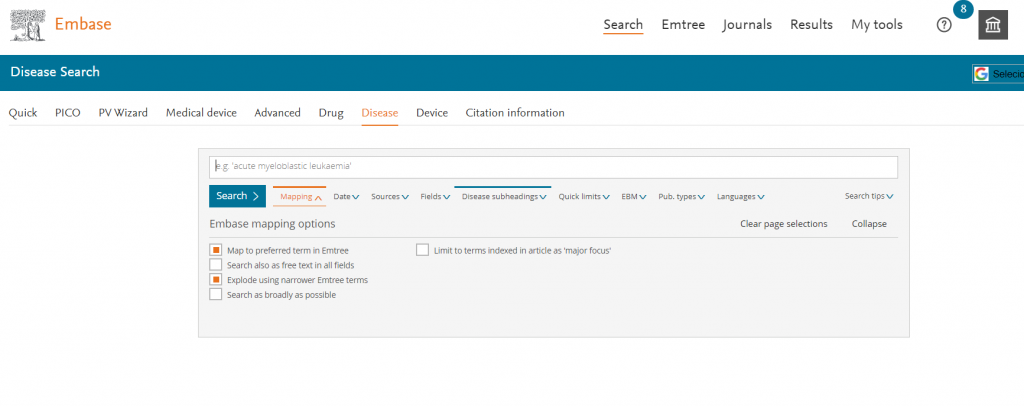
Task: Switch to the PICO search tab
Action: [x=67, y=113]
